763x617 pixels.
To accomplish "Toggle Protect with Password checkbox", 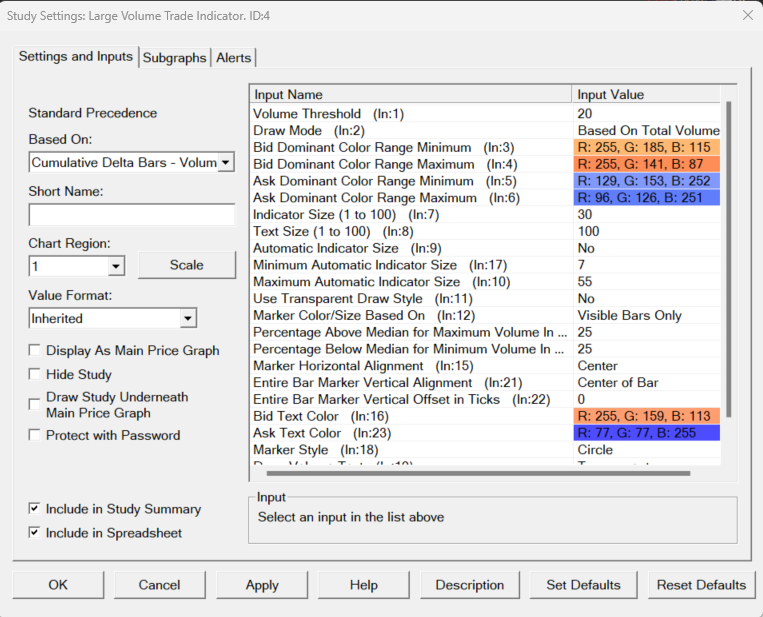I will 36,435.
